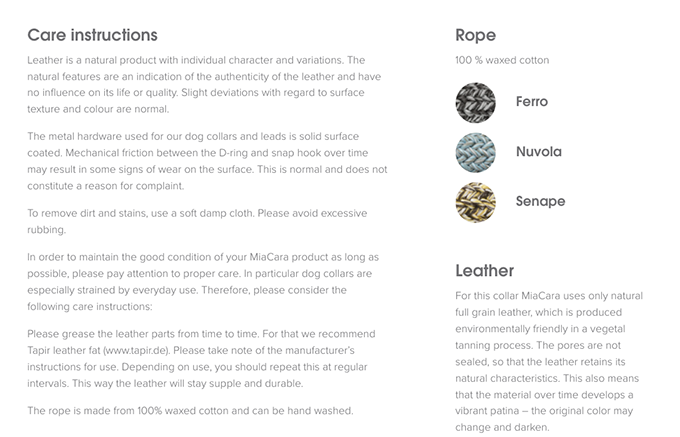
Task: Pick the Senape yellow rope swatch
Action: 475,201
